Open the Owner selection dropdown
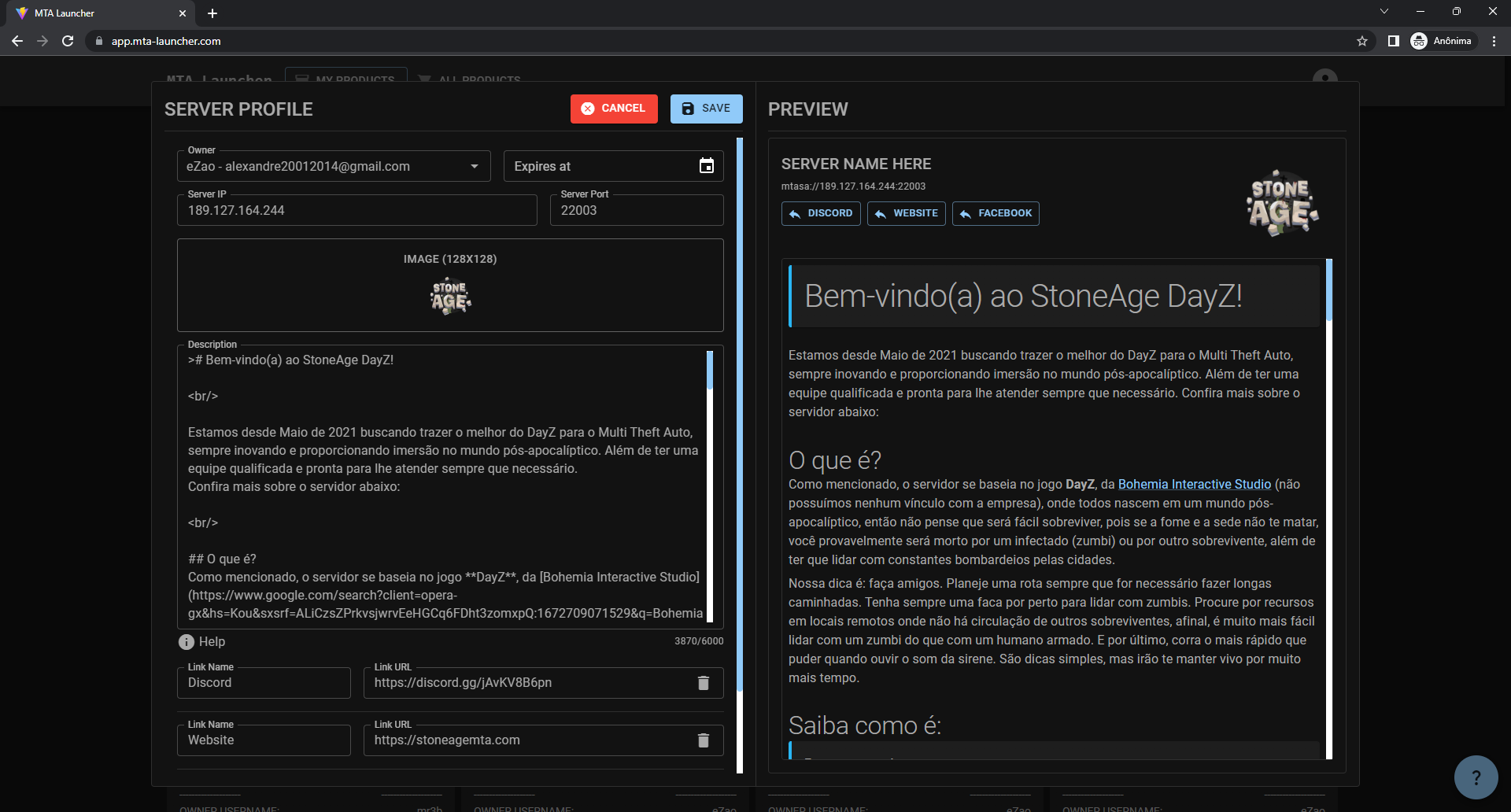The width and height of the screenshot is (1511, 812). [x=474, y=166]
